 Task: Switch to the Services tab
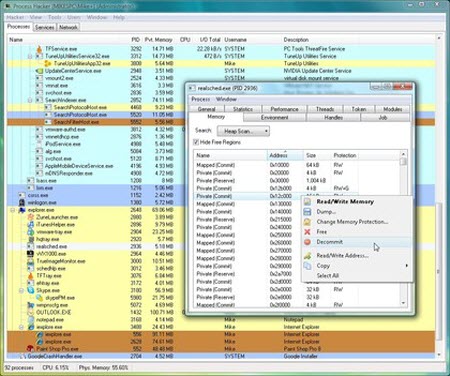click(x=44, y=27)
